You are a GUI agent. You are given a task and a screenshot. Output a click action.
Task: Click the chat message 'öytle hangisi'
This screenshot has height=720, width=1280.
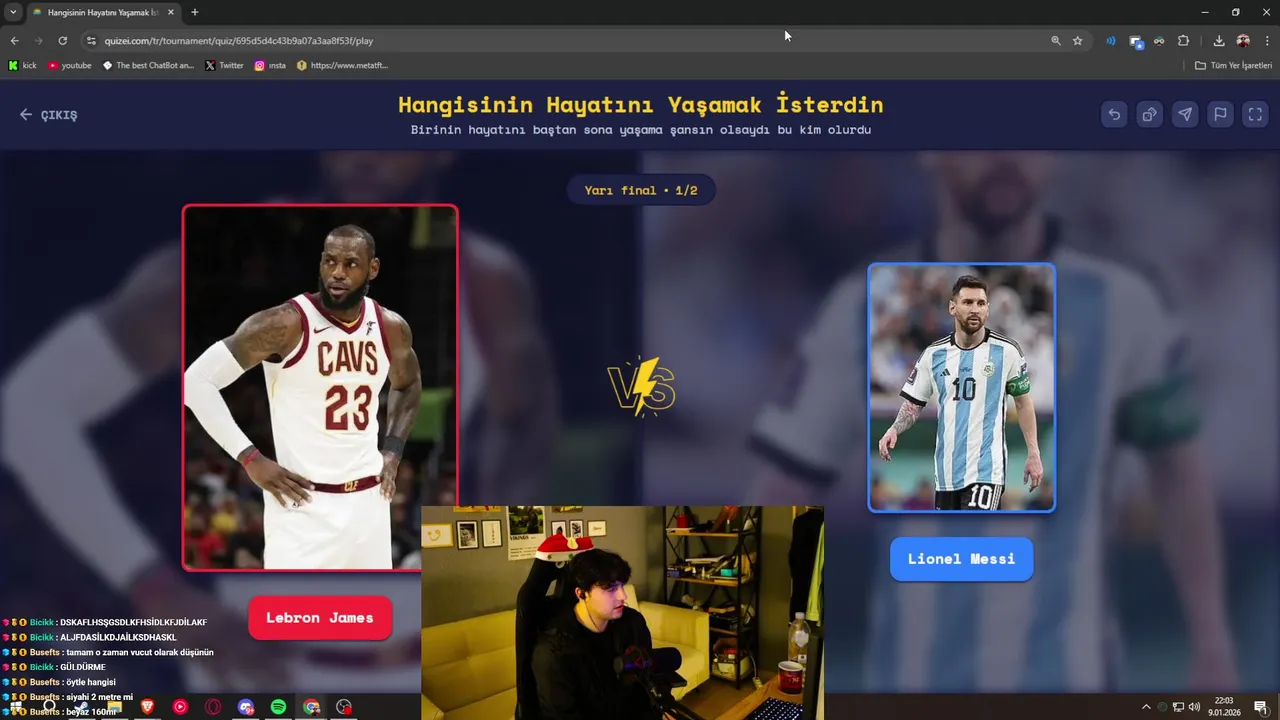pos(91,682)
